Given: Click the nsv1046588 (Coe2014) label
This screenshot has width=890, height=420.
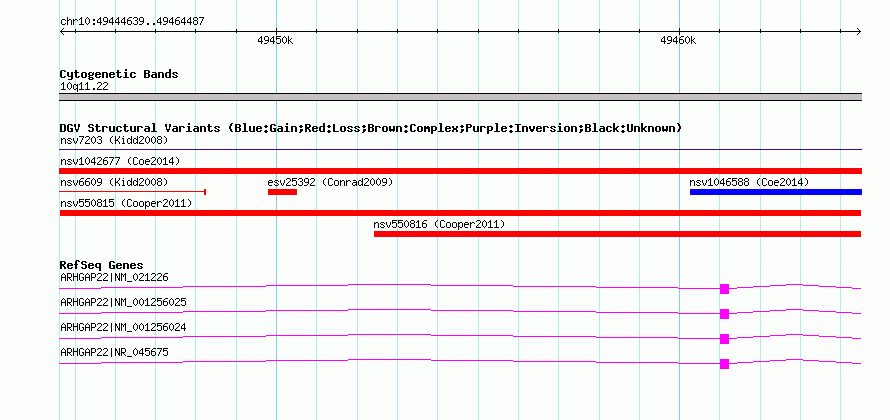Looking at the screenshot, I should pos(749,182).
